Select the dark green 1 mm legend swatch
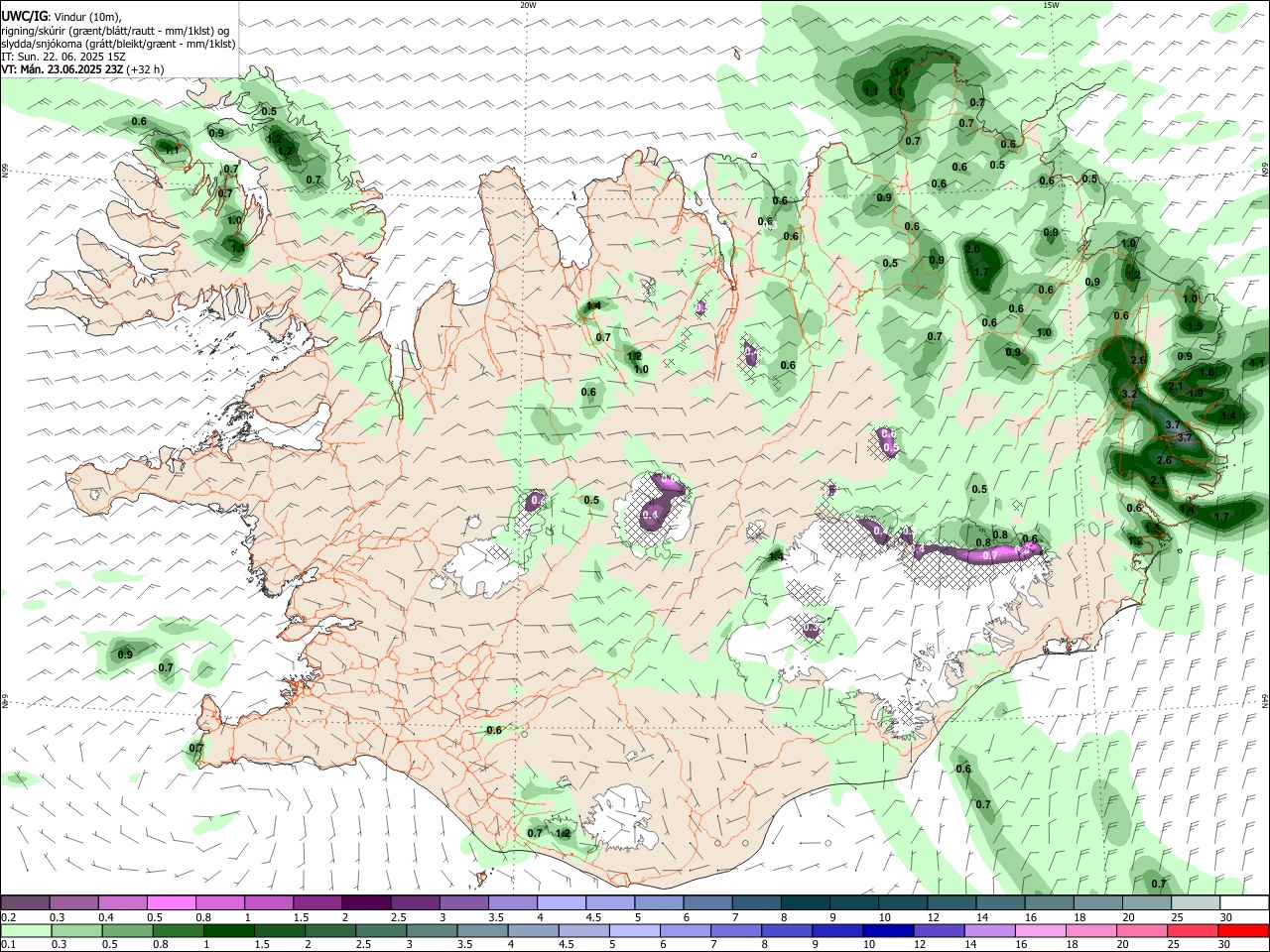 [x=228, y=930]
